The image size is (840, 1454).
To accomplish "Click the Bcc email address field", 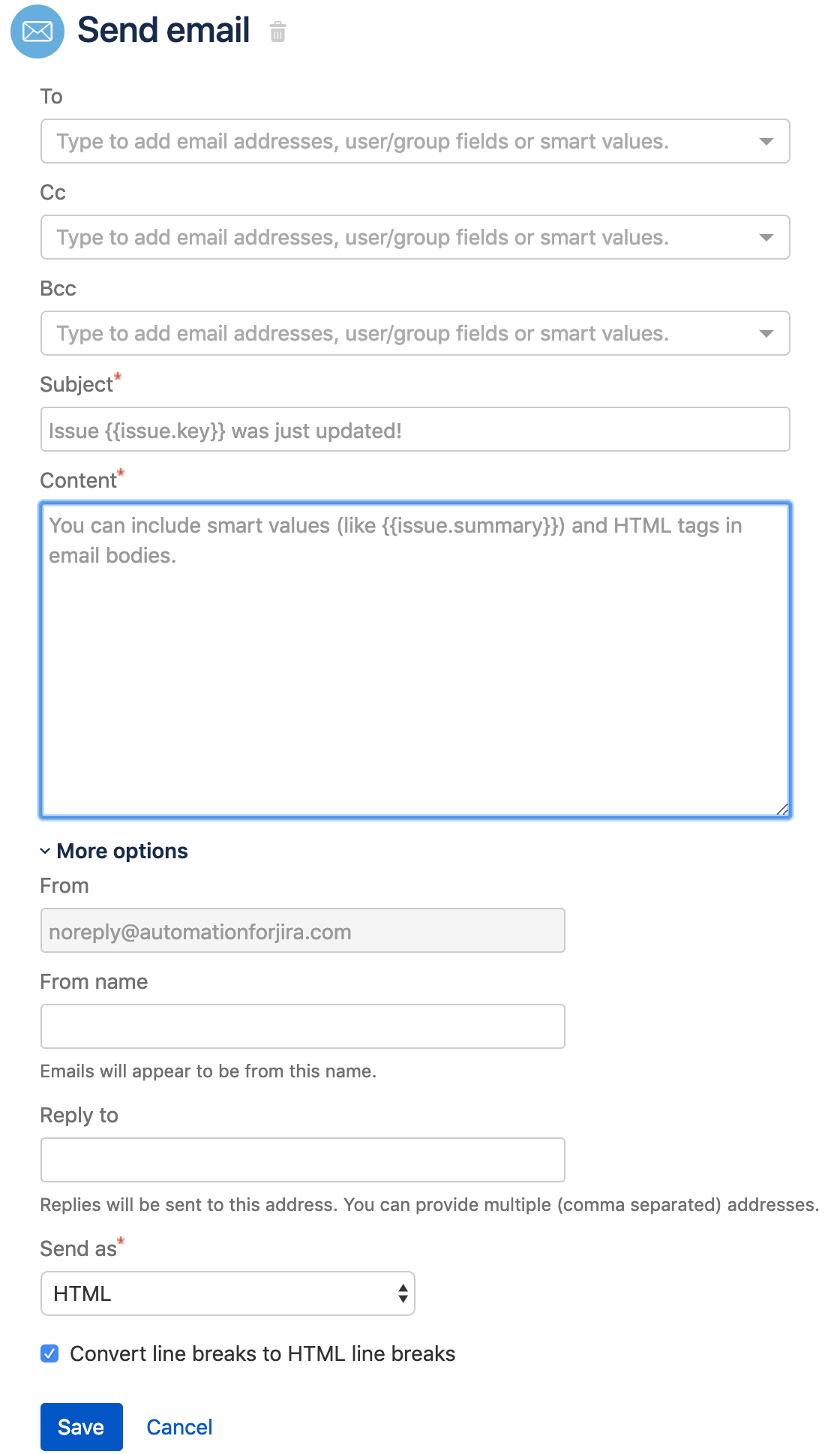I will [x=397, y=334].
